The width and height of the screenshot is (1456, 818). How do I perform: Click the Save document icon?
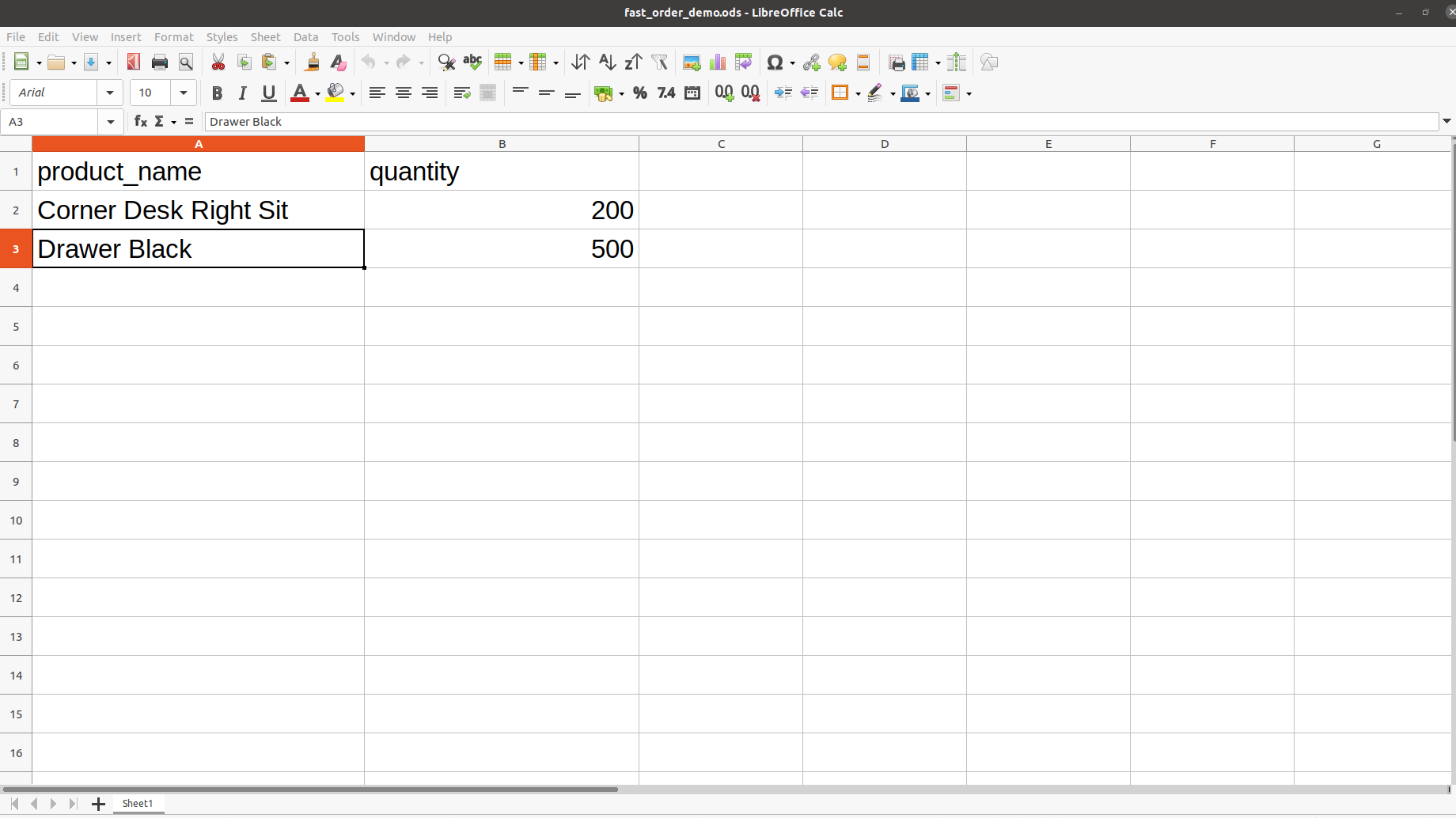[x=91, y=62]
